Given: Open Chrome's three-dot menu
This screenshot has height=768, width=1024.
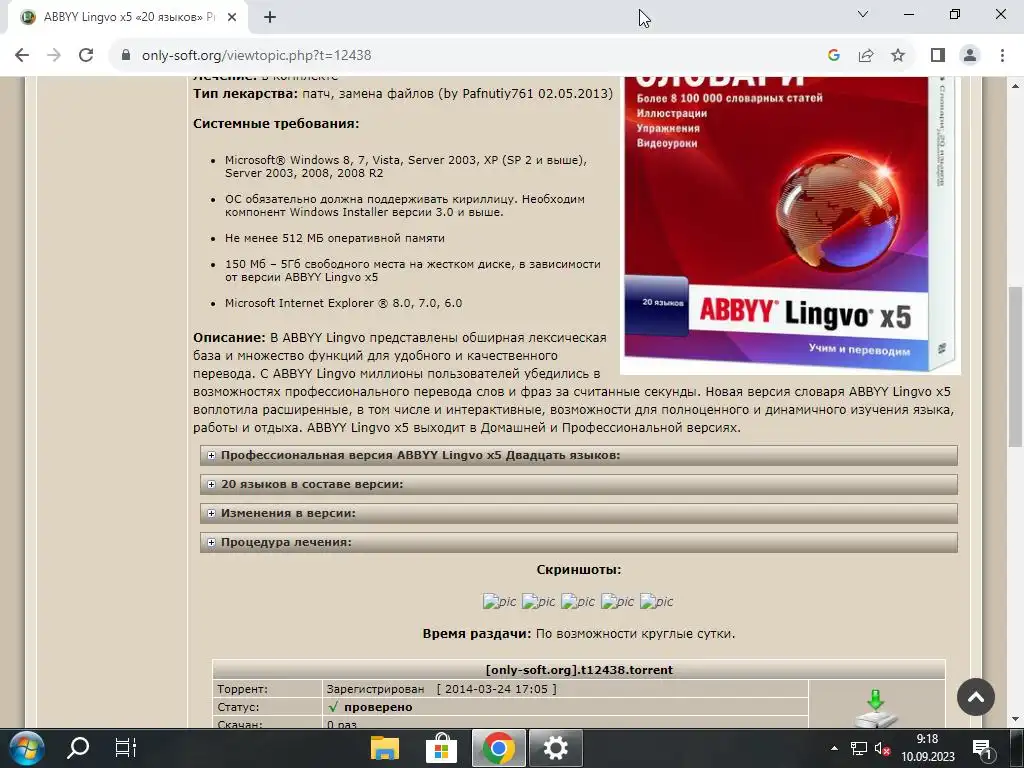Looking at the screenshot, I should [x=1002, y=56].
